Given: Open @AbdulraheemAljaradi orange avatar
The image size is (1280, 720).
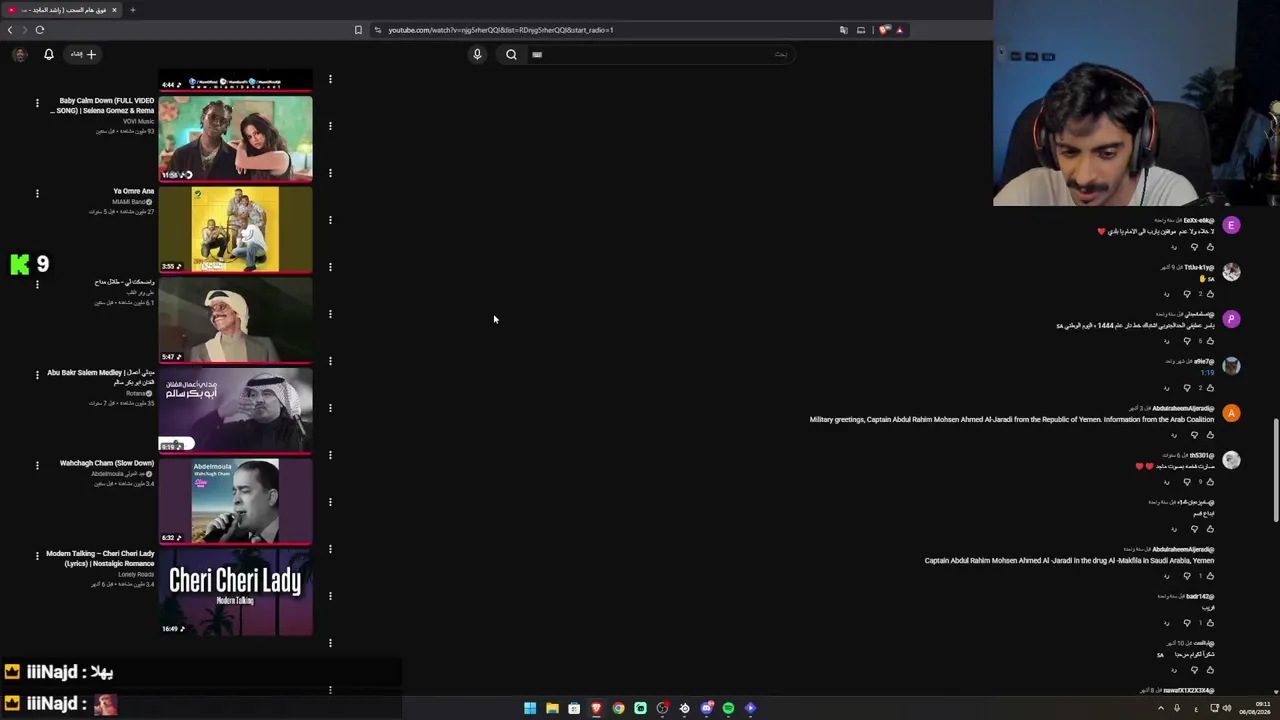Looking at the screenshot, I should pyautogui.click(x=1231, y=413).
